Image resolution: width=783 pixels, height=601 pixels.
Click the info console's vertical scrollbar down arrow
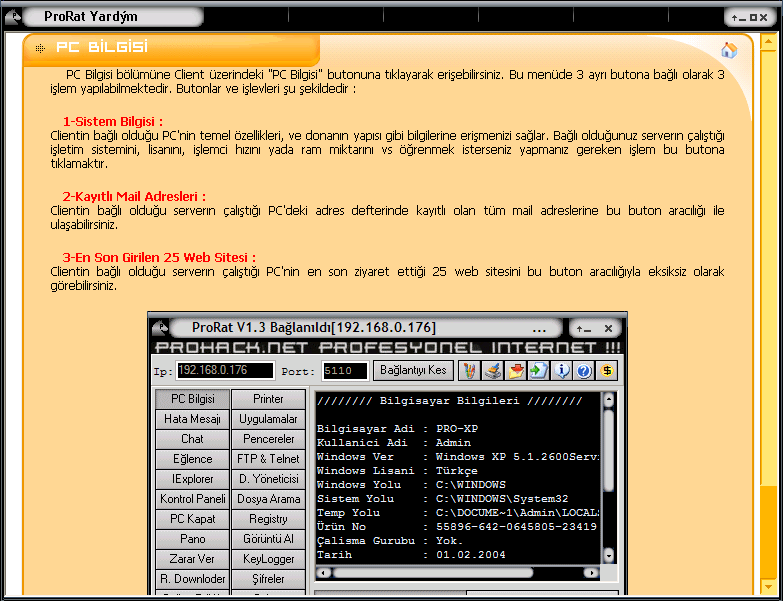coord(607,555)
